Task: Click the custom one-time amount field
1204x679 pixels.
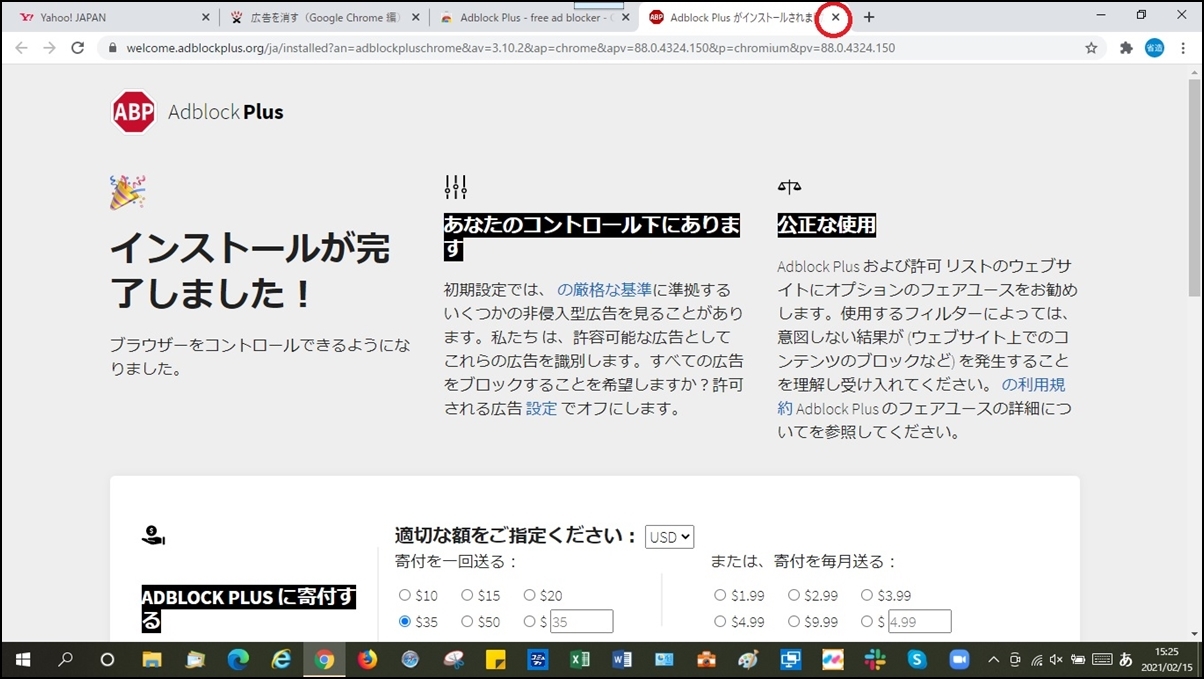Action: pos(581,622)
